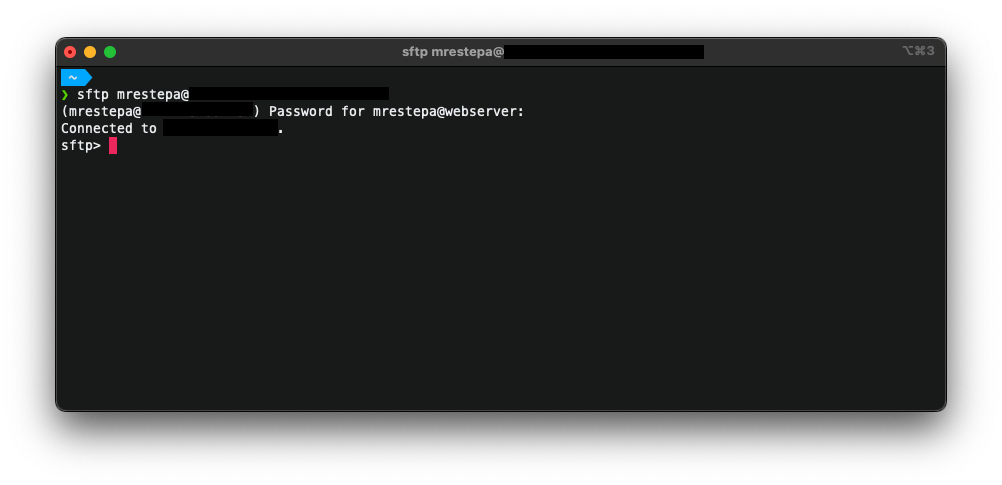1002x485 pixels.
Task: Click the redacted hostname in the title bar
Action: [604, 52]
